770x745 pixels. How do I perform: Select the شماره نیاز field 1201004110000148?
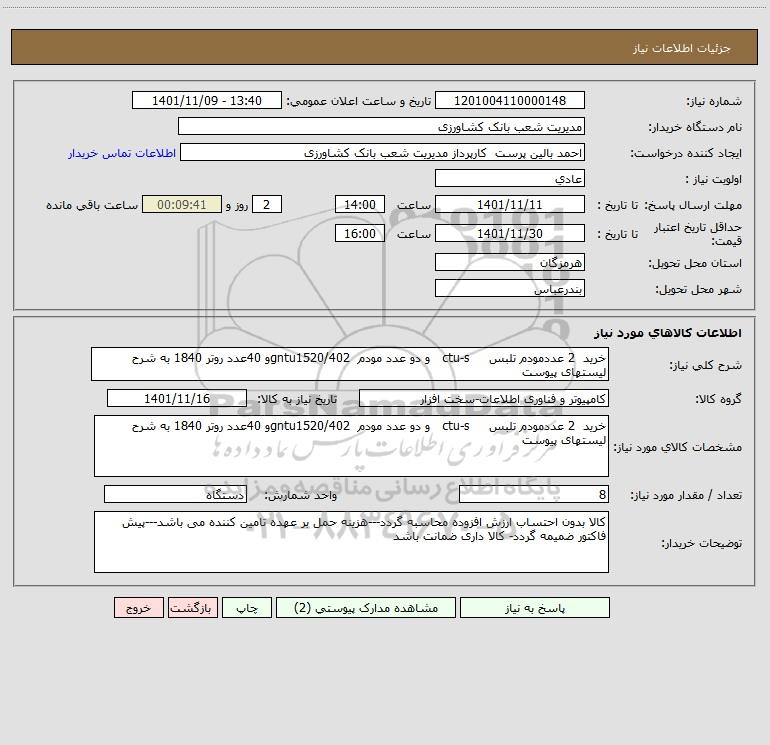pos(510,100)
